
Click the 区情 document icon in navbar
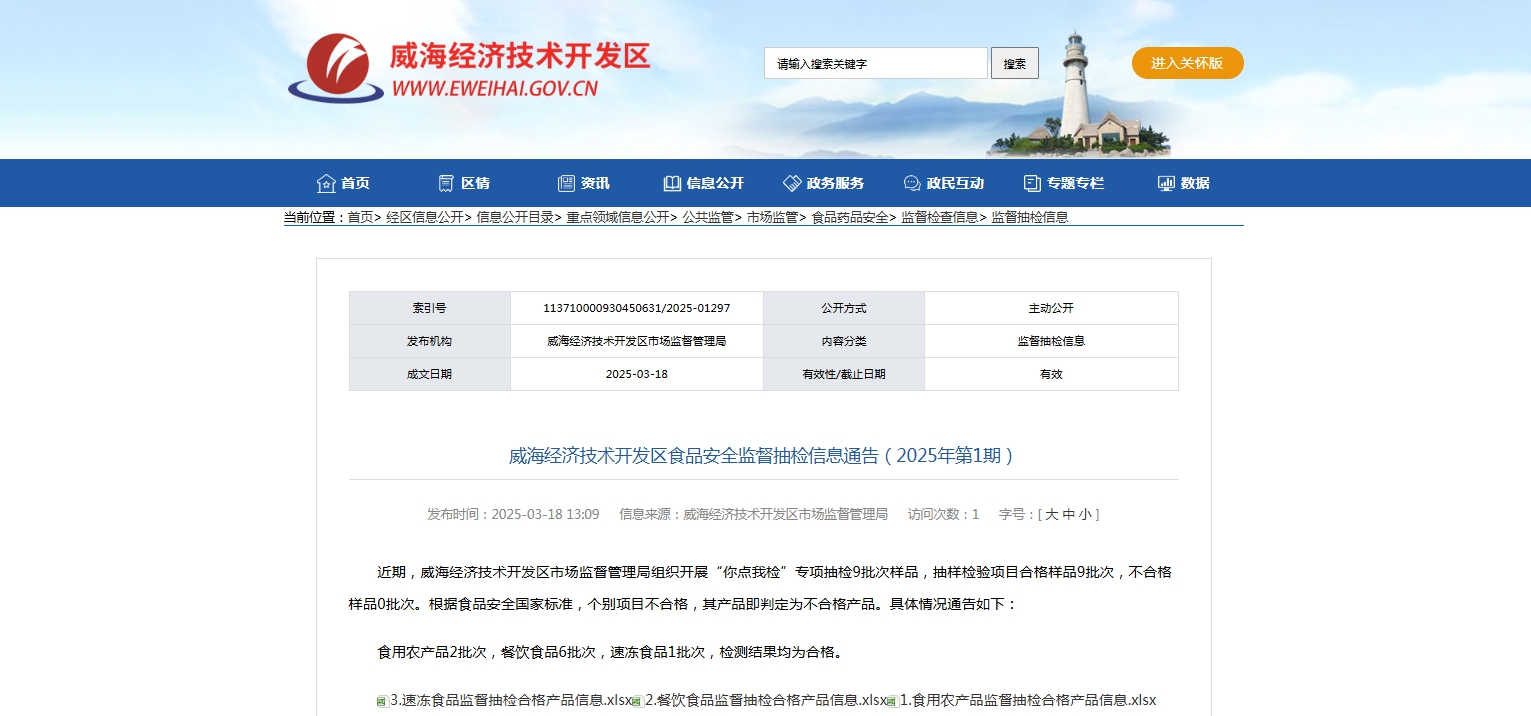pyautogui.click(x=446, y=183)
